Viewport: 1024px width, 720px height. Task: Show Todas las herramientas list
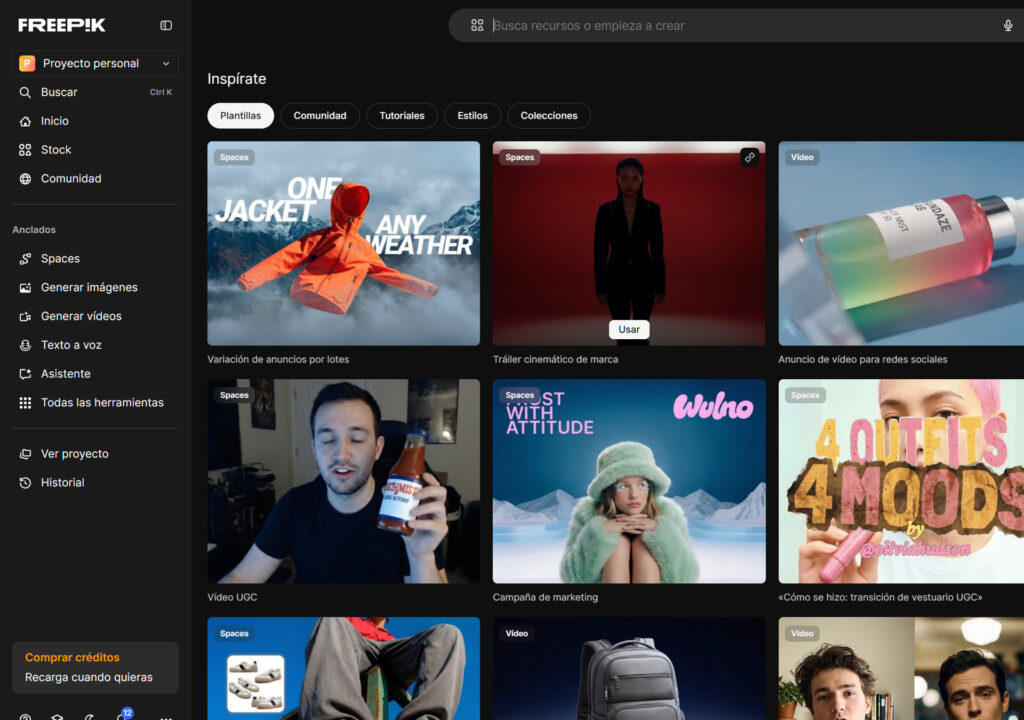[x=101, y=403]
